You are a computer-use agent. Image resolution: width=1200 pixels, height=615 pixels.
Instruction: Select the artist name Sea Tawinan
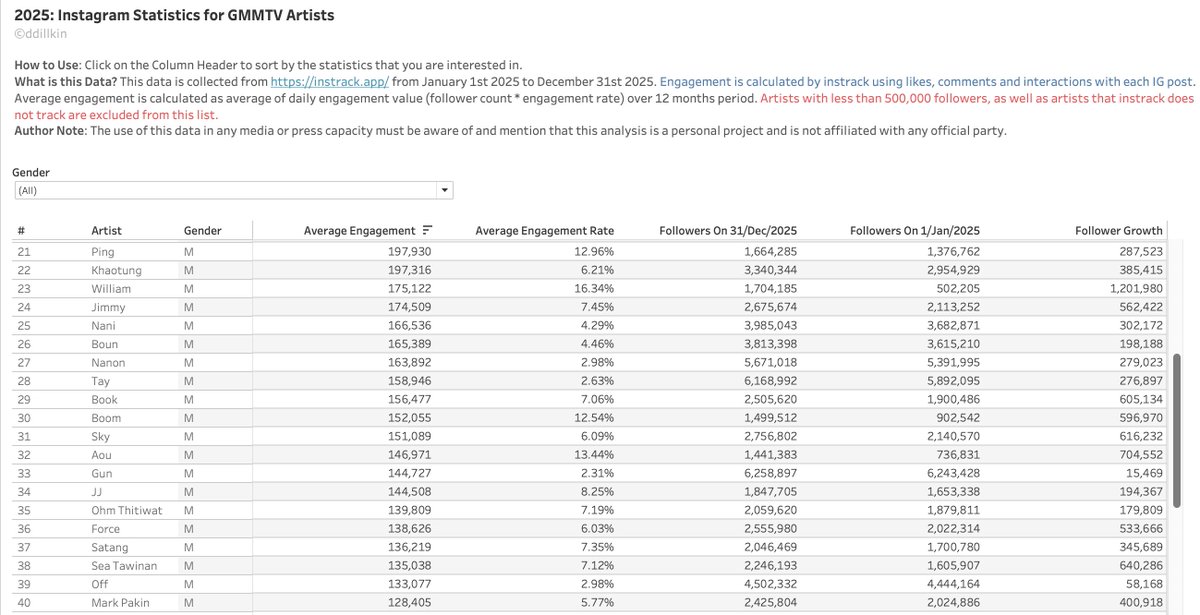[x=123, y=566]
